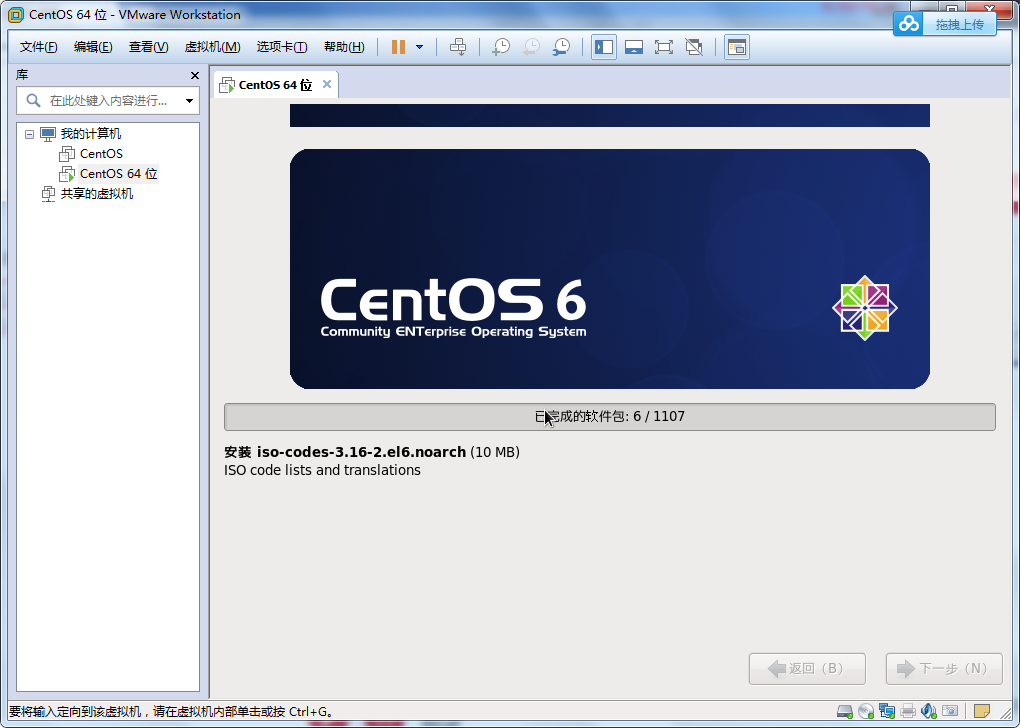Screen dimensions: 1020x728
Task: Open the 虚拟机(M) menu
Action: click(212, 47)
